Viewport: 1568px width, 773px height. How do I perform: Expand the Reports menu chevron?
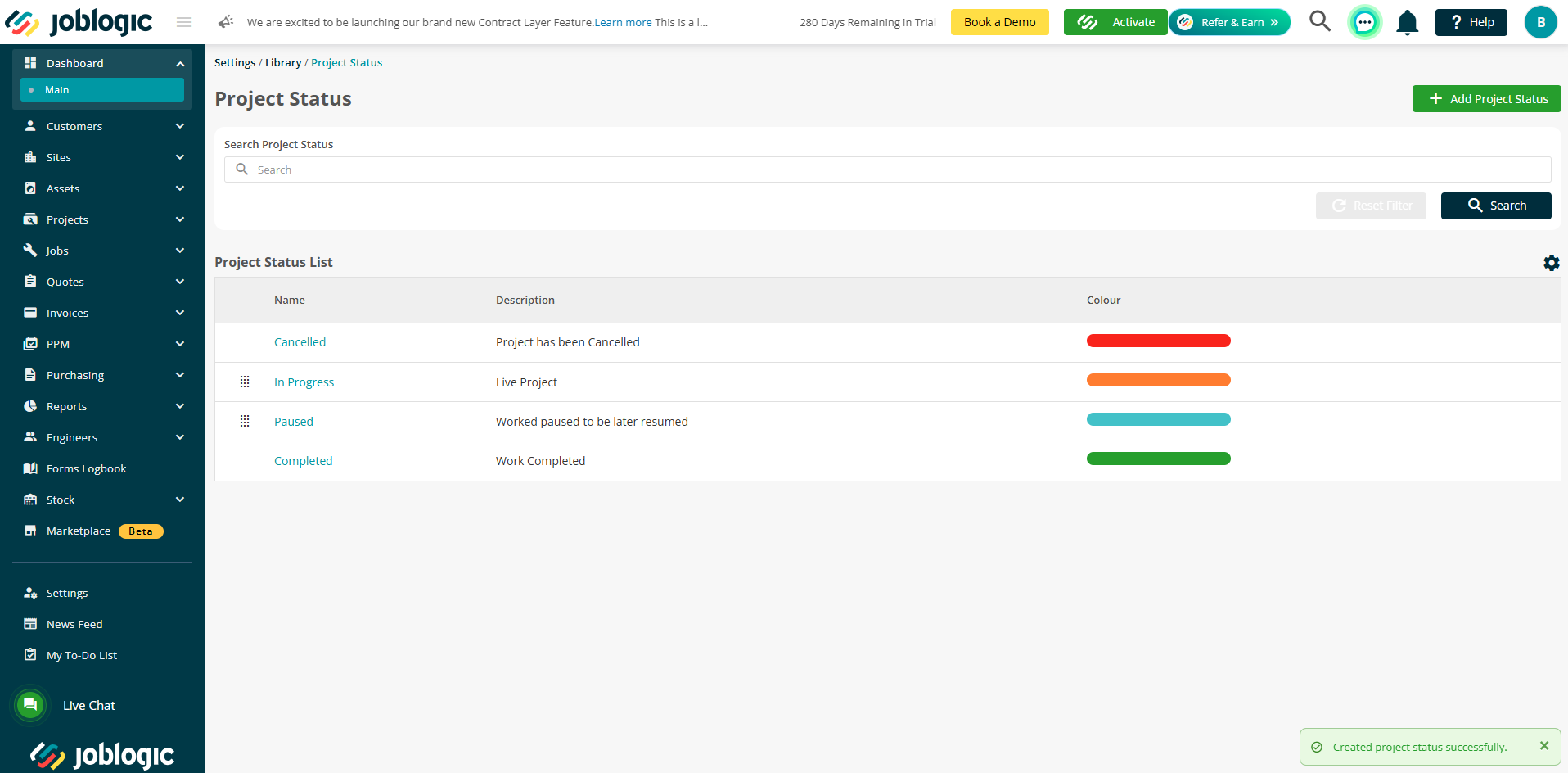tap(180, 406)
